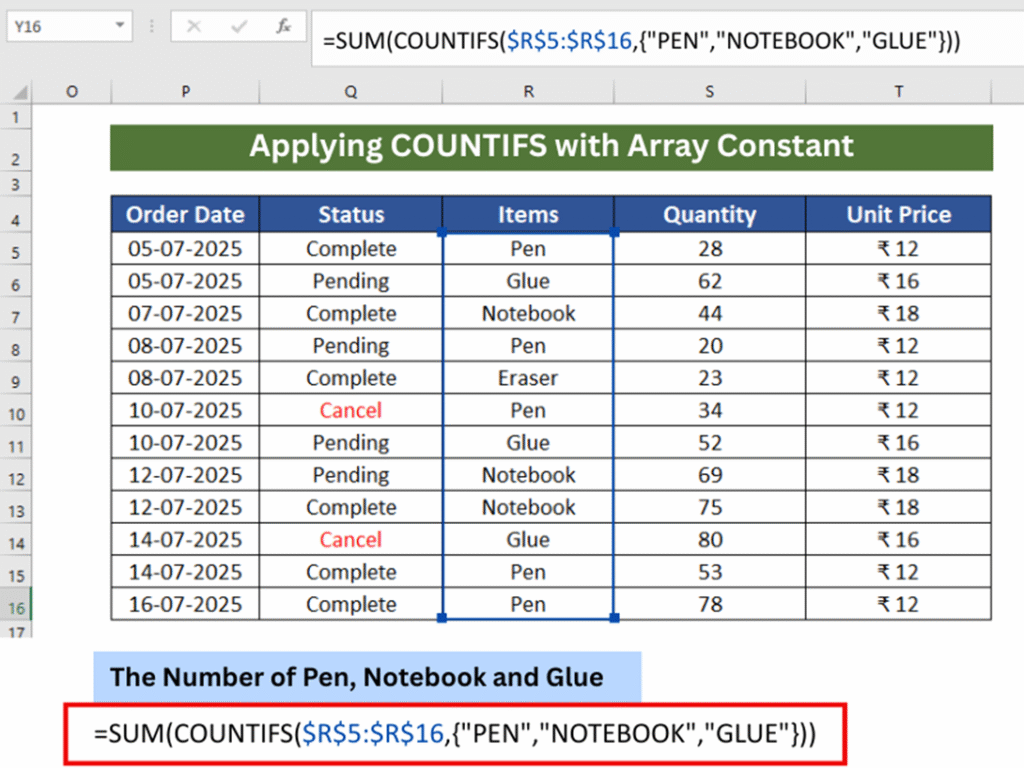Image resolution: width=1024 pixels, height=768 pixels.
Task: Click the 'Pen' item in row 5
Action: (528, 249)
